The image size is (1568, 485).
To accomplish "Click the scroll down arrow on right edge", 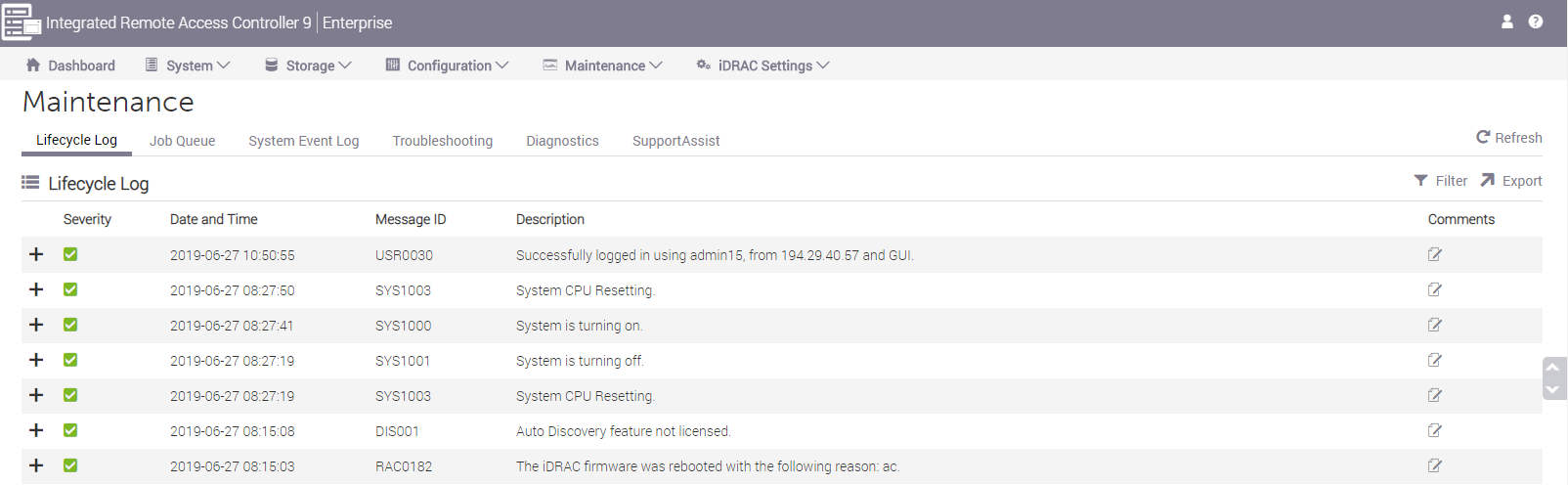I will pyautogui.click(x=1553, y=389).
